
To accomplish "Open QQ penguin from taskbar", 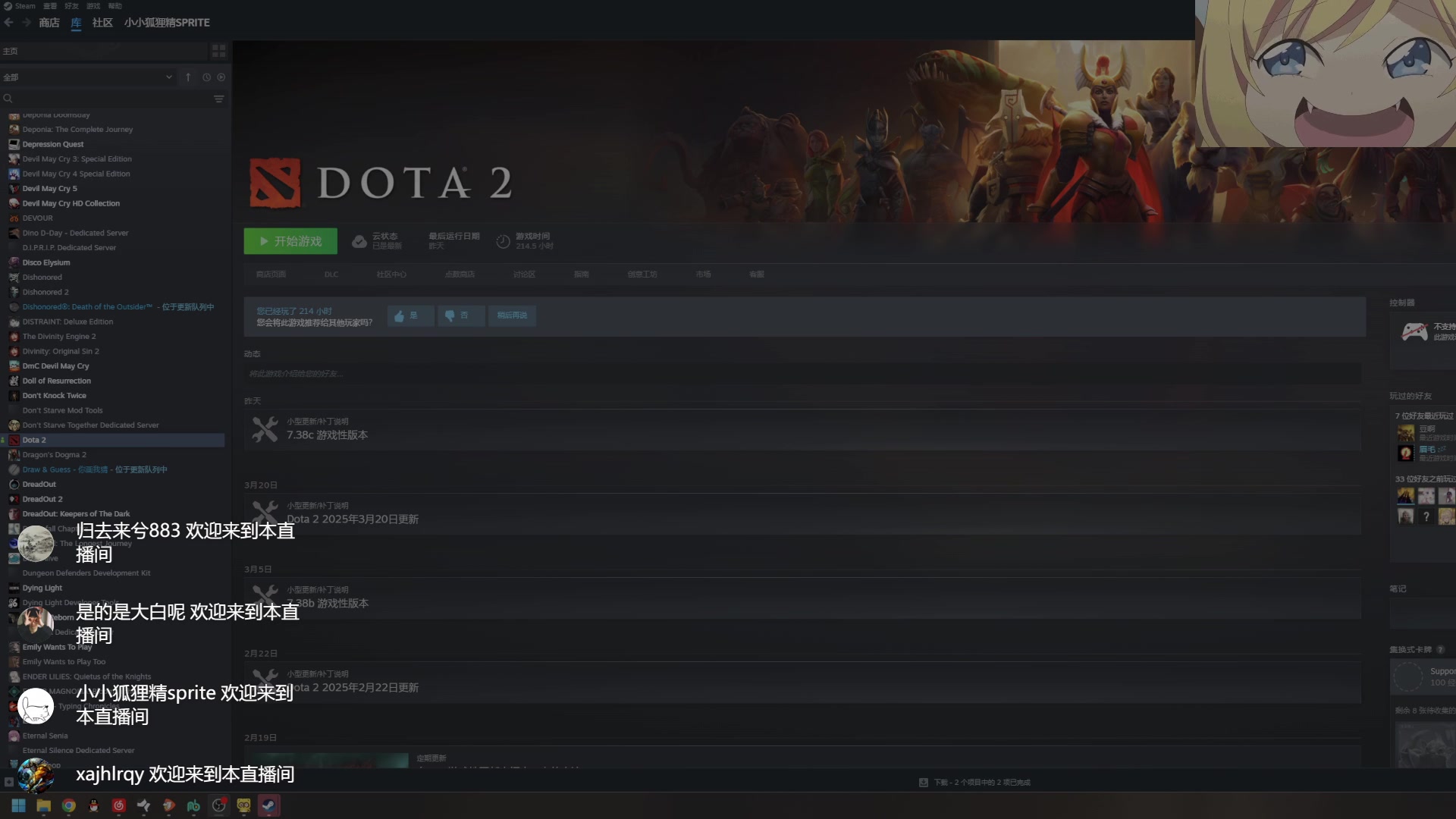I will point(94,805).
